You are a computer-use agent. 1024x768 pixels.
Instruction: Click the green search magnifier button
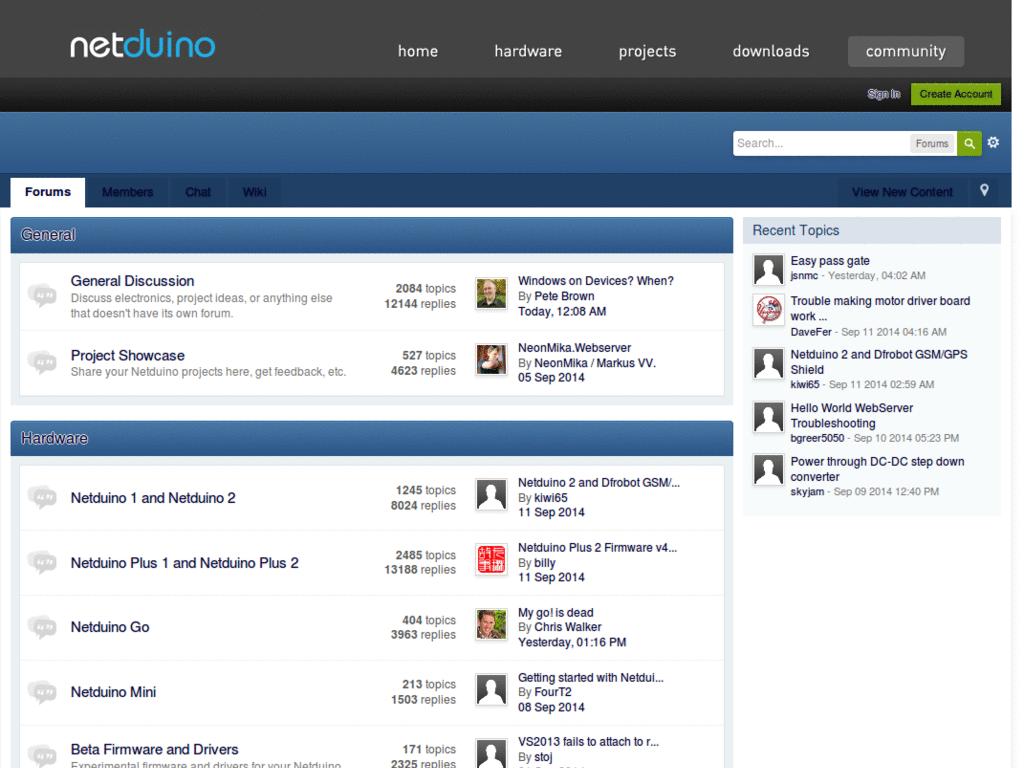(x=969, y=143)
